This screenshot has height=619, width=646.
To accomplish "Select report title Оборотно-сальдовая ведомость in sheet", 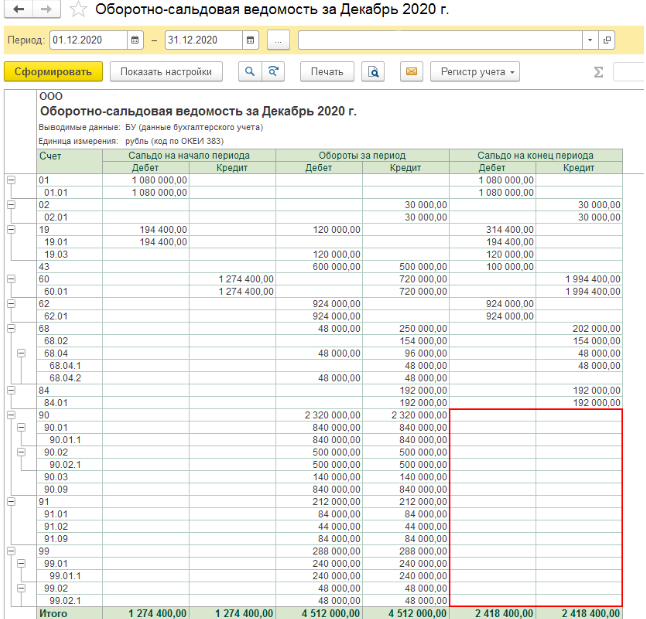I will [198, 111].
